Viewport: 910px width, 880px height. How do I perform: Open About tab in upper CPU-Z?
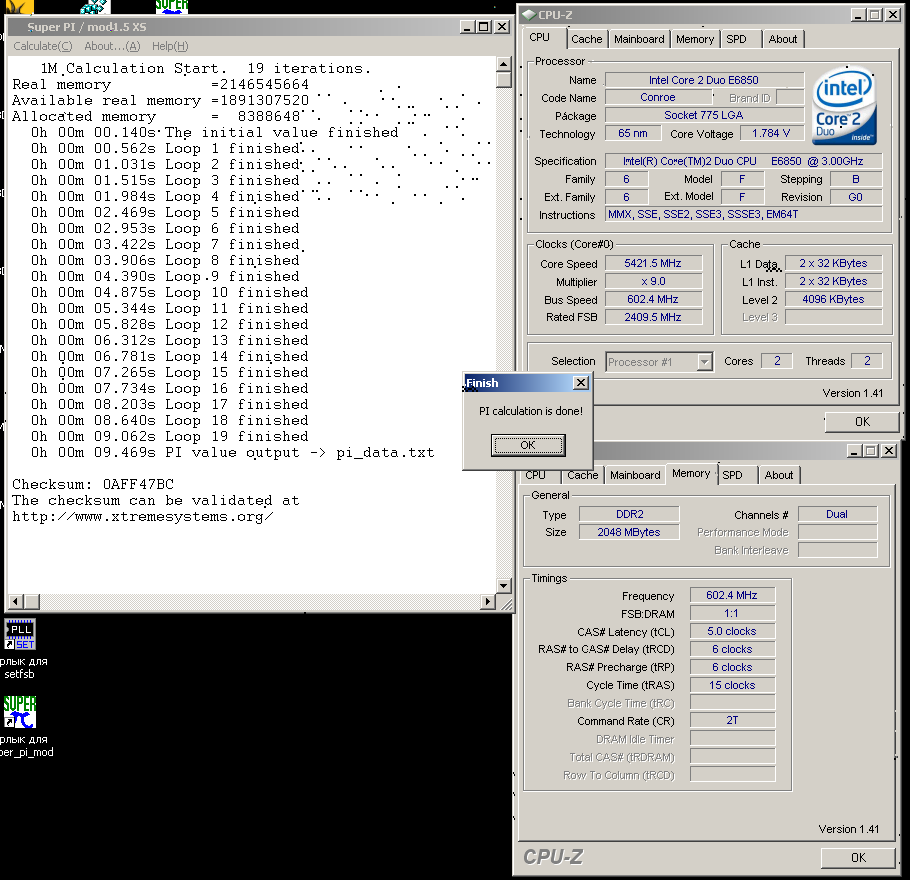click(x=783, y=39)
